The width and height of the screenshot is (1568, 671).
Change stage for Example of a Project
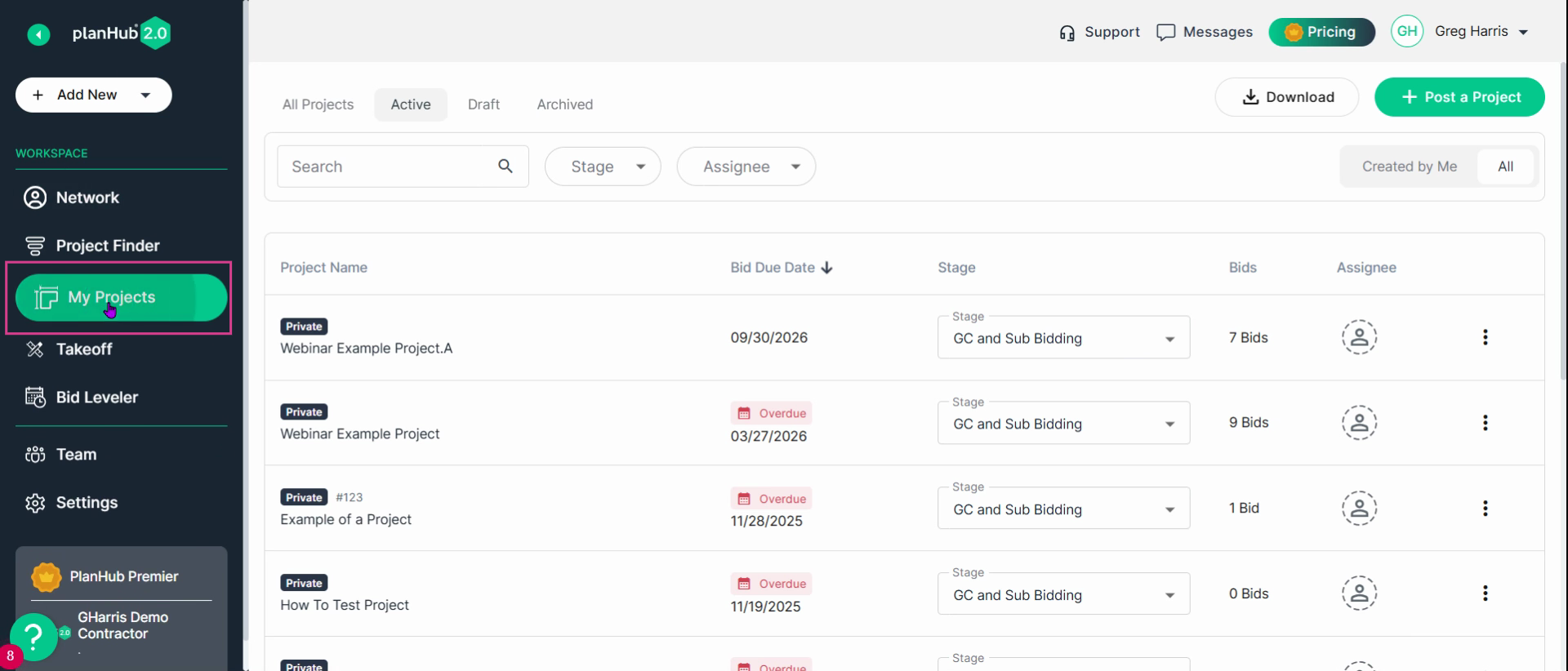pos(1063,509)
